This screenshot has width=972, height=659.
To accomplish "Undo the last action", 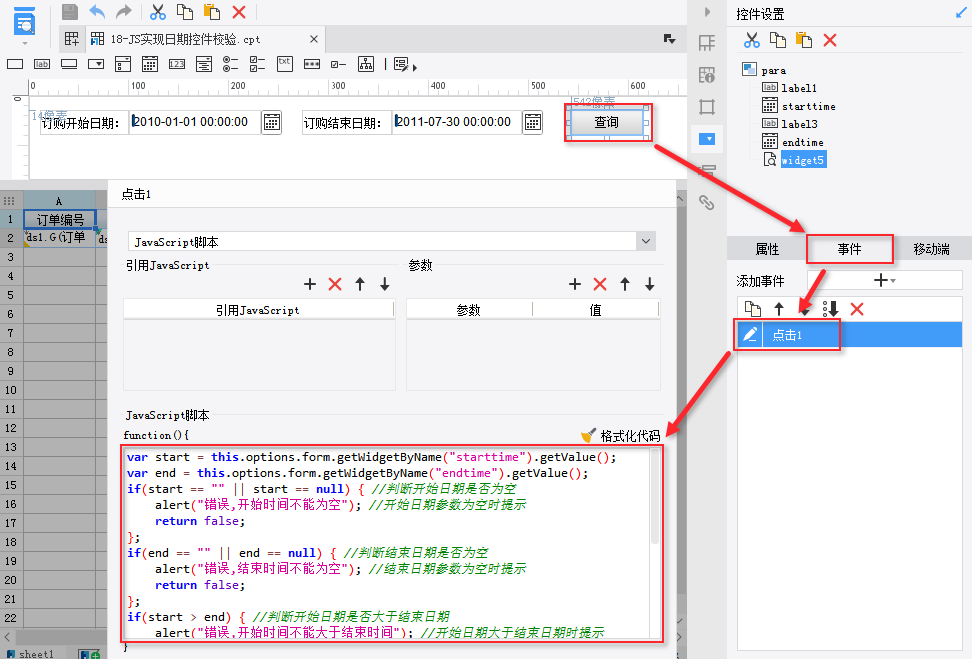I will pyautogui.click(x=97, y=12).
